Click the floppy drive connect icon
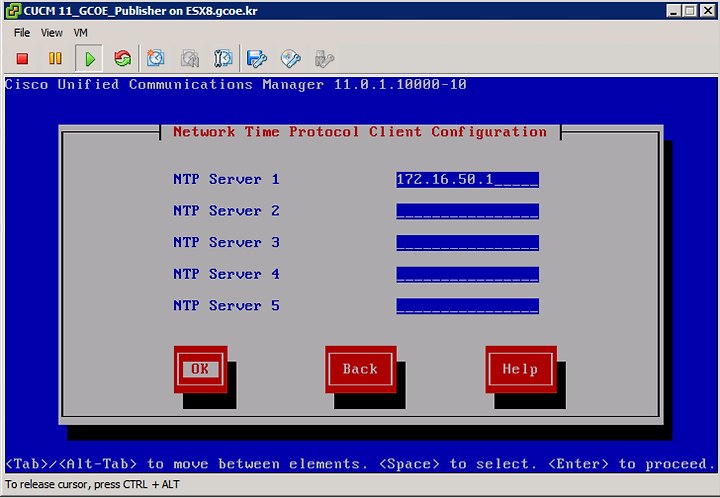The image size is (720, 498). tap(257, 58)
